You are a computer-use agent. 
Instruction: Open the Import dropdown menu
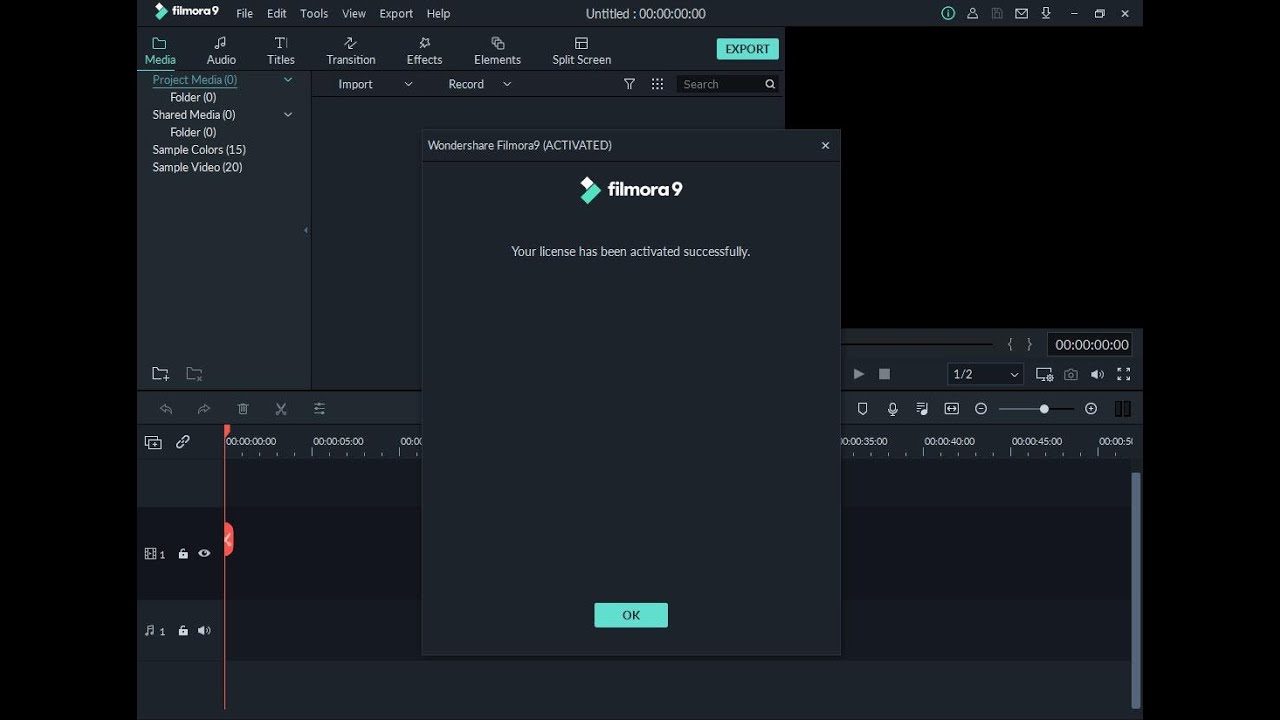coord(407,84)
